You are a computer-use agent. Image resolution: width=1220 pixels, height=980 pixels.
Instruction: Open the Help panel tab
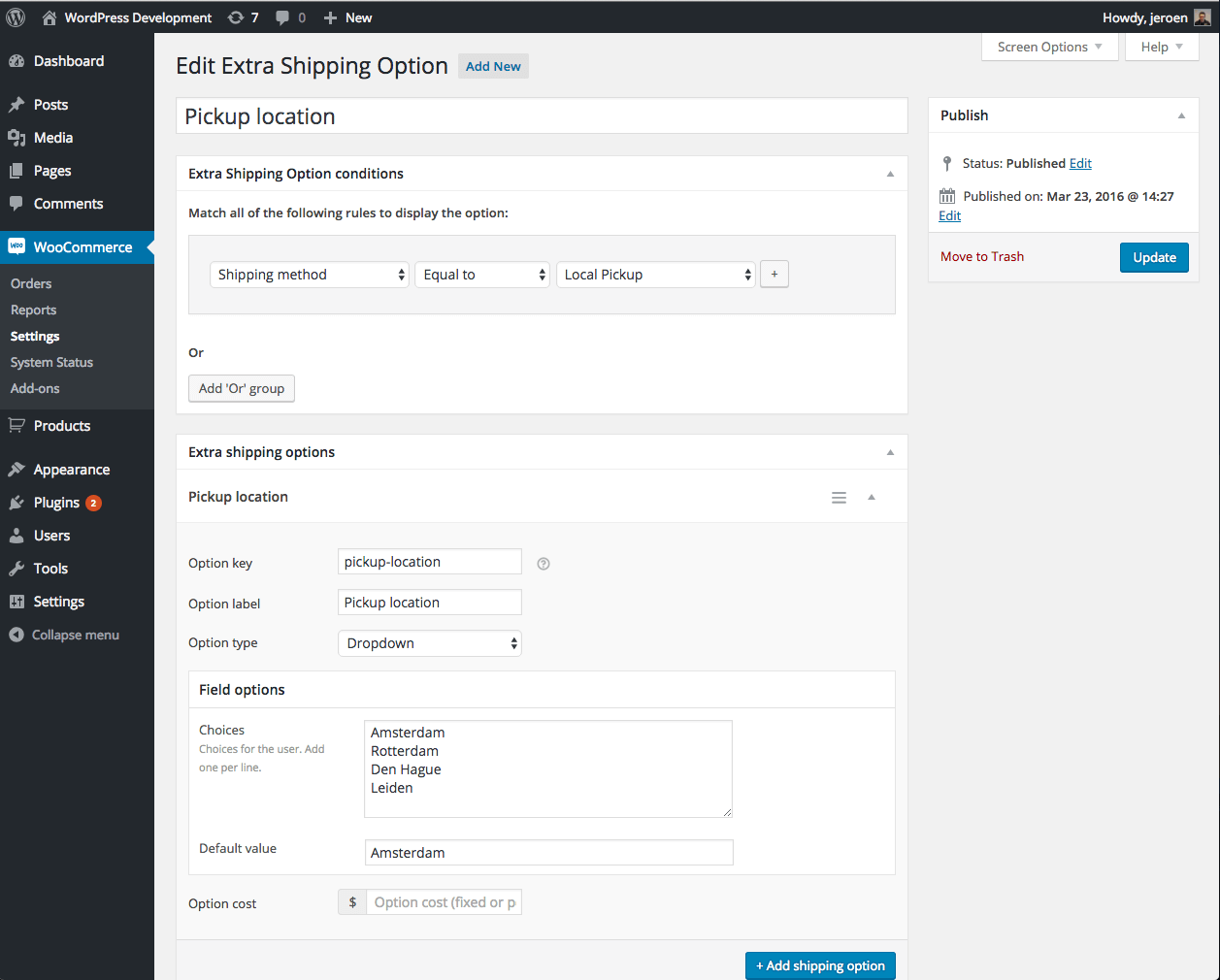(1162, 47)
